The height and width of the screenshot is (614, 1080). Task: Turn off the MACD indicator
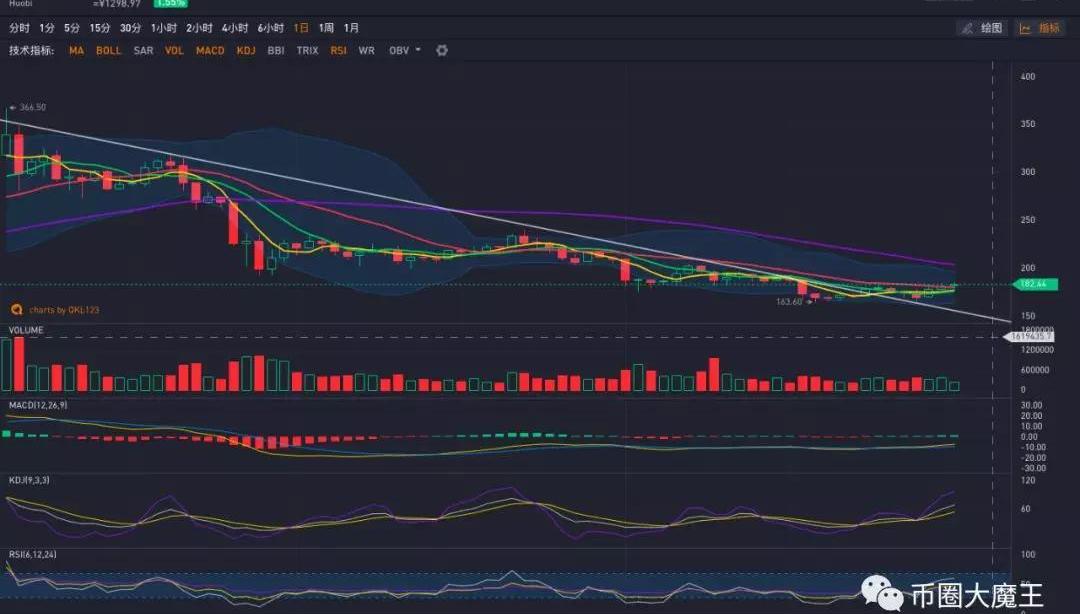pos(210,50)
